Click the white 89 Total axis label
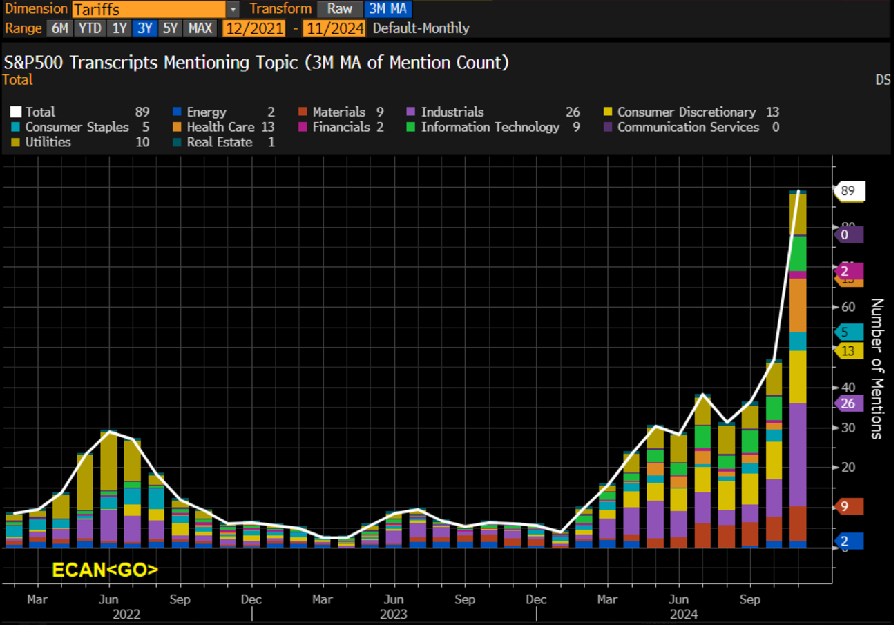 [849, 191]
